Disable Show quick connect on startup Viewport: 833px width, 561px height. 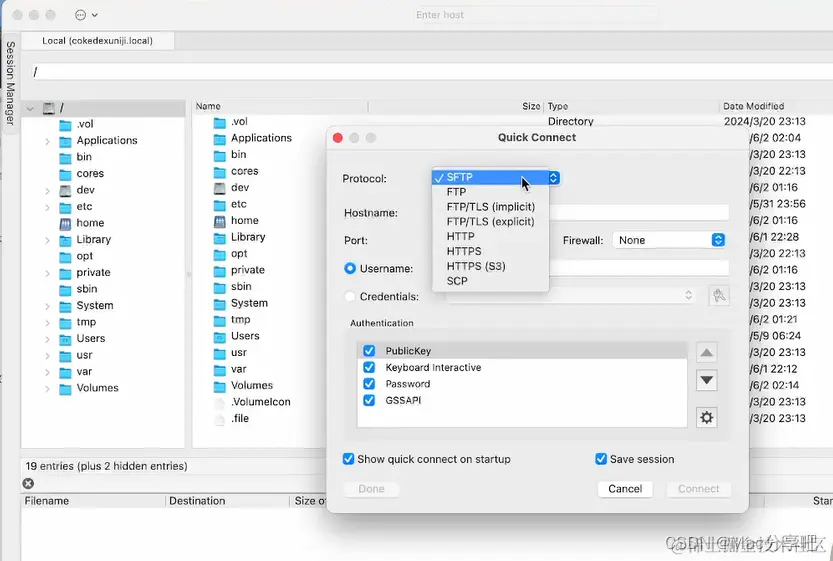(348, 459)
